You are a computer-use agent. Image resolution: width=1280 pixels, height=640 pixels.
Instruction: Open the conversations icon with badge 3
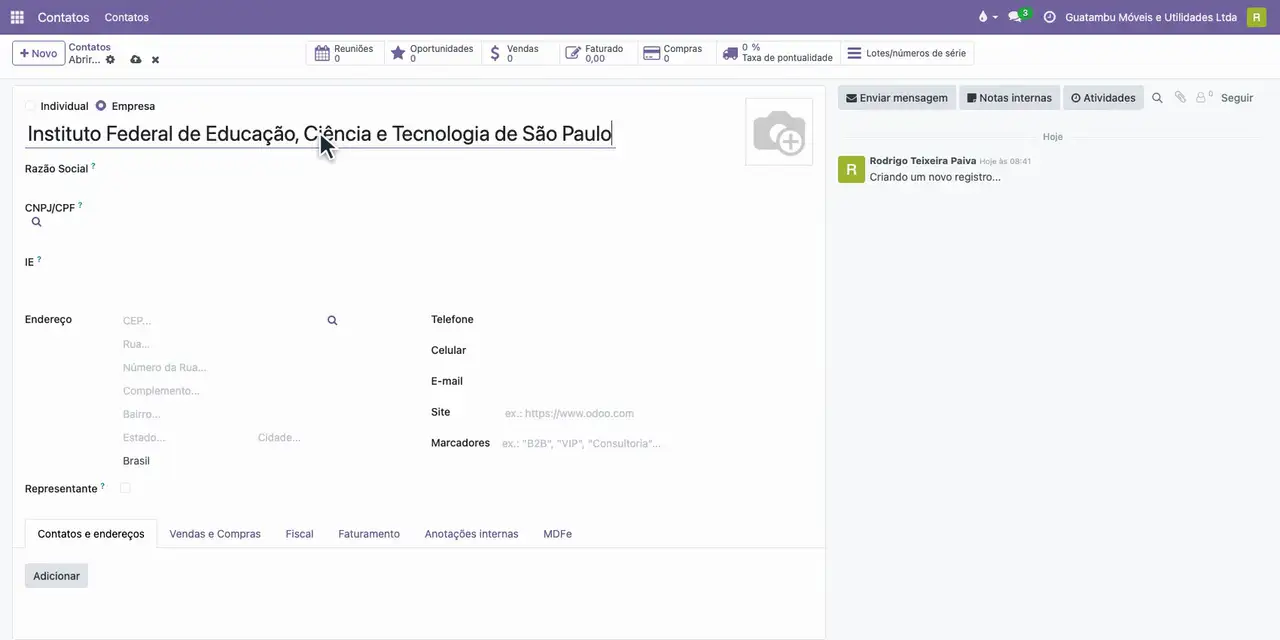pyautogui.click(x=1018, y=17)
